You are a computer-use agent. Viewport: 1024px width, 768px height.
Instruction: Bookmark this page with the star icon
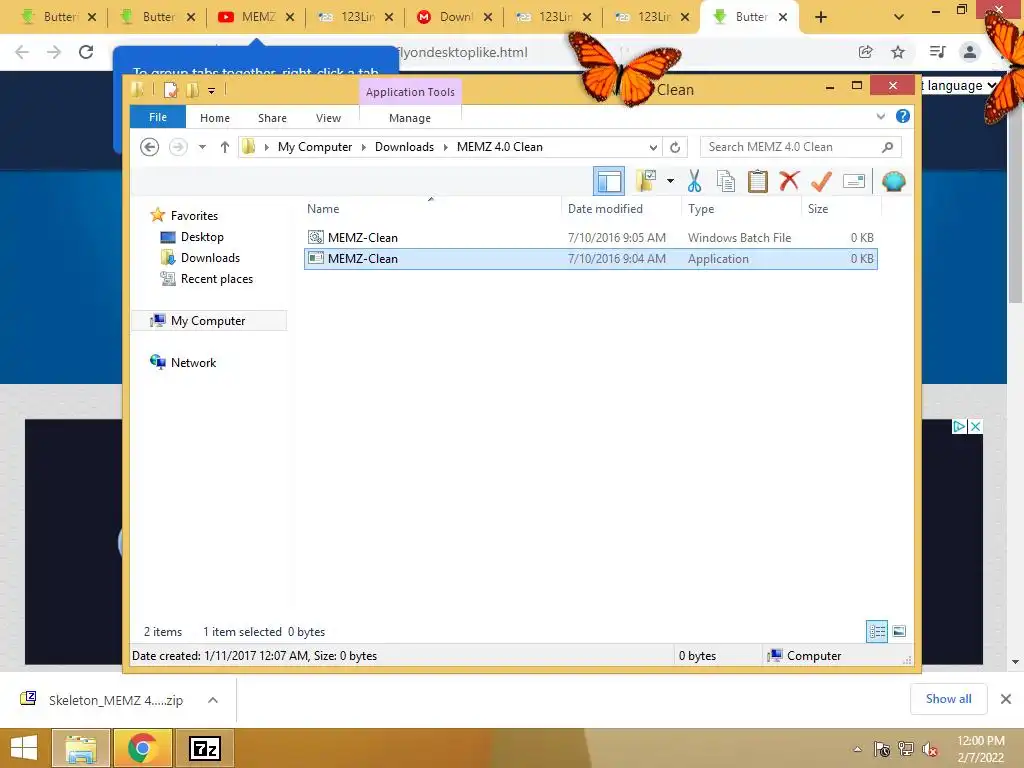click(x=898, y=52)
